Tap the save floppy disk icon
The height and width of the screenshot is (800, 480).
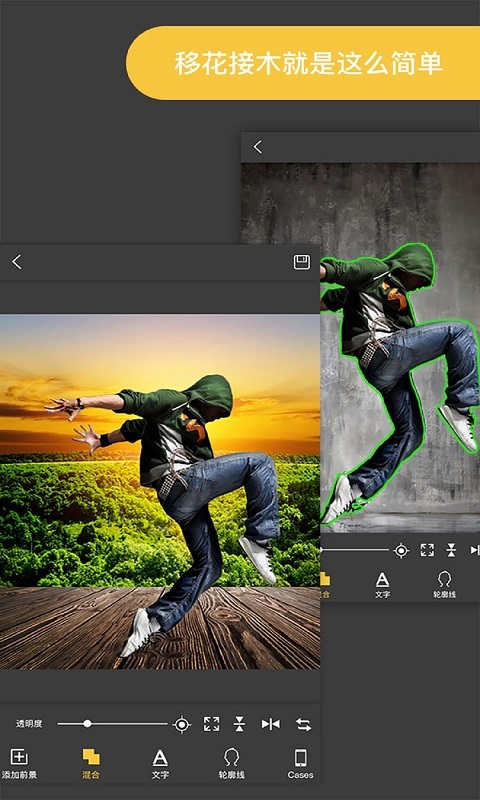point(302,262)
